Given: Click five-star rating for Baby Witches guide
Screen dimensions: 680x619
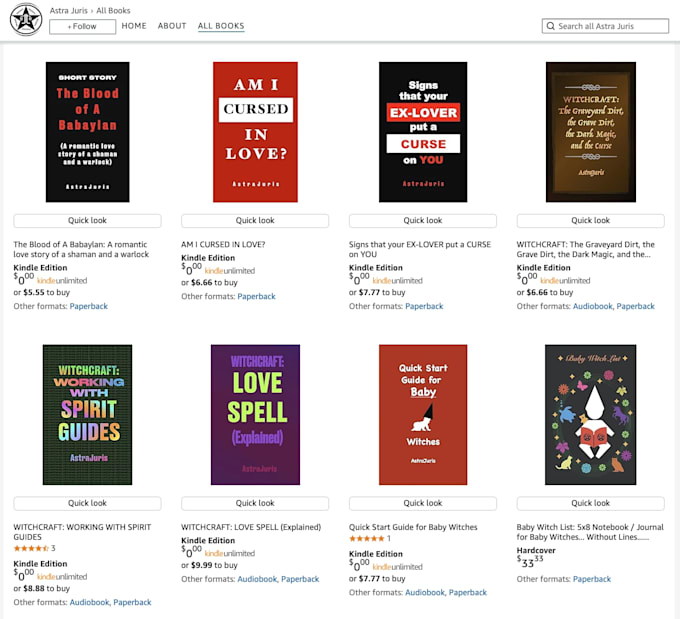Looking at the screenshot, I should click(x=366, y=539).
